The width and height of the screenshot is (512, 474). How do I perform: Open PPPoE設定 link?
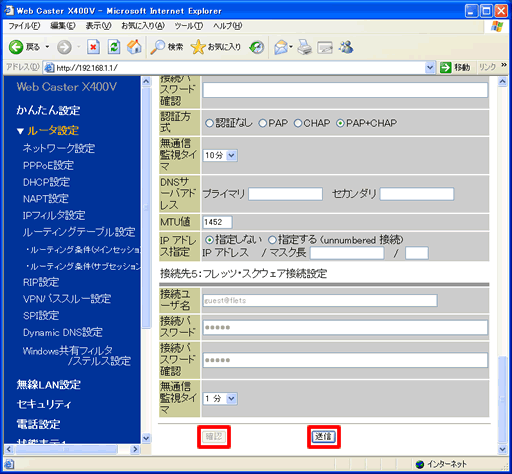pyautogui.click(x=48, y=165)
